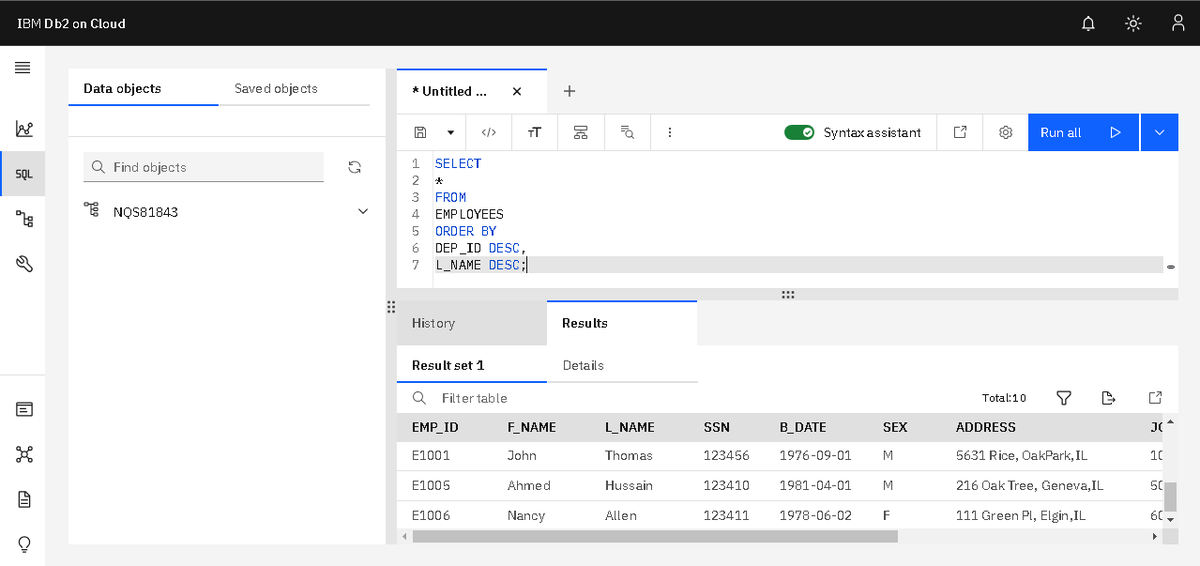Image resolution: width=1200 pixels, height=566 pixels.
Task: Click the editor-results horizontal resize handle
Action: click(788, 294)
